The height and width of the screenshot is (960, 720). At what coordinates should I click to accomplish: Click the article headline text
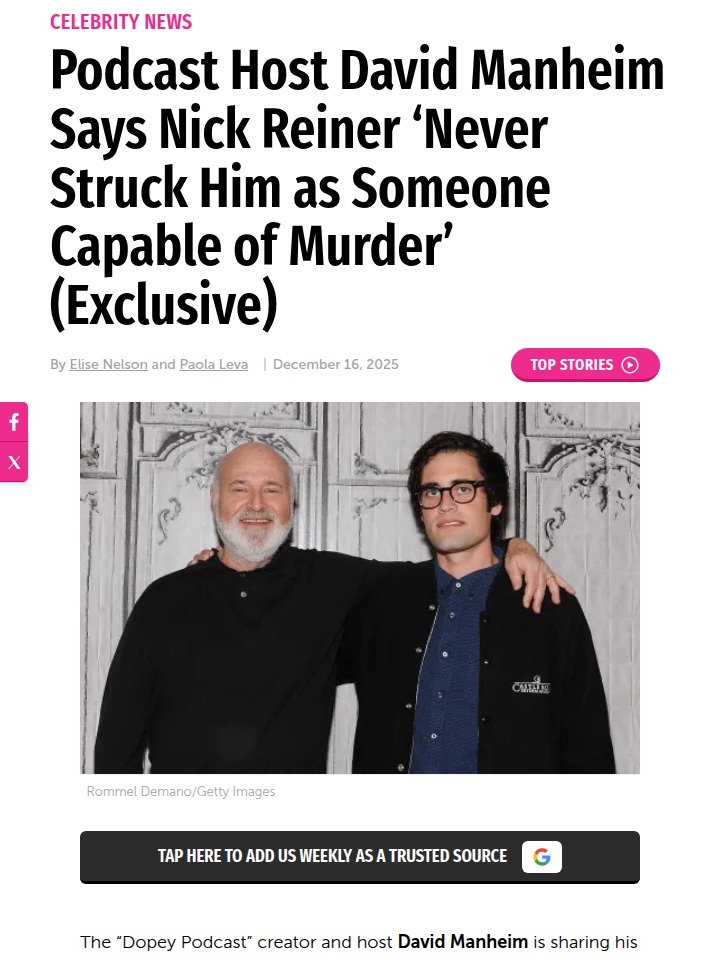tap(357, 187)
